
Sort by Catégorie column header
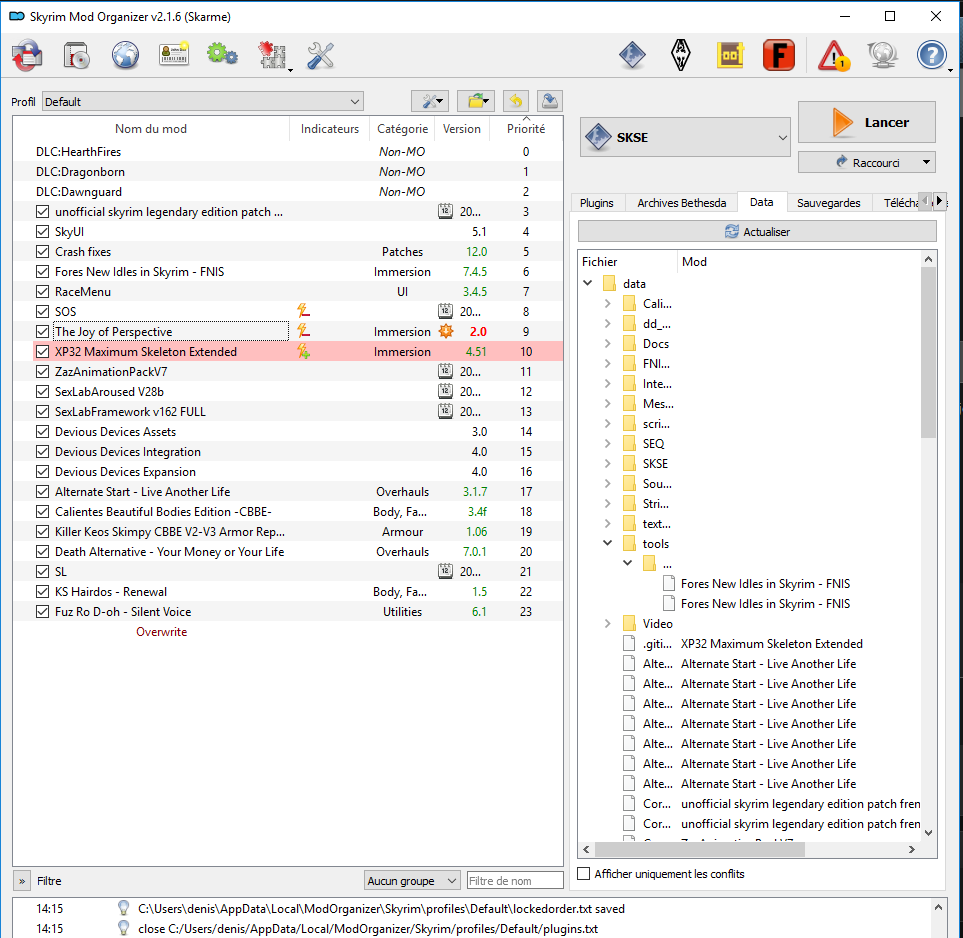(x=402, y=128)
